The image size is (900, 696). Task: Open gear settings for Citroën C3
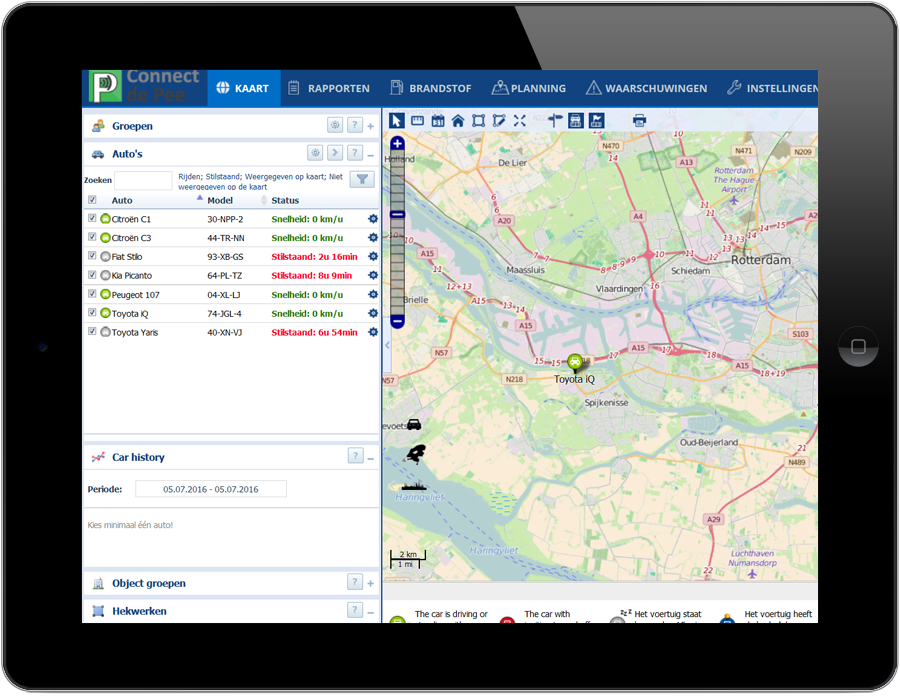(x=373, y=238)
